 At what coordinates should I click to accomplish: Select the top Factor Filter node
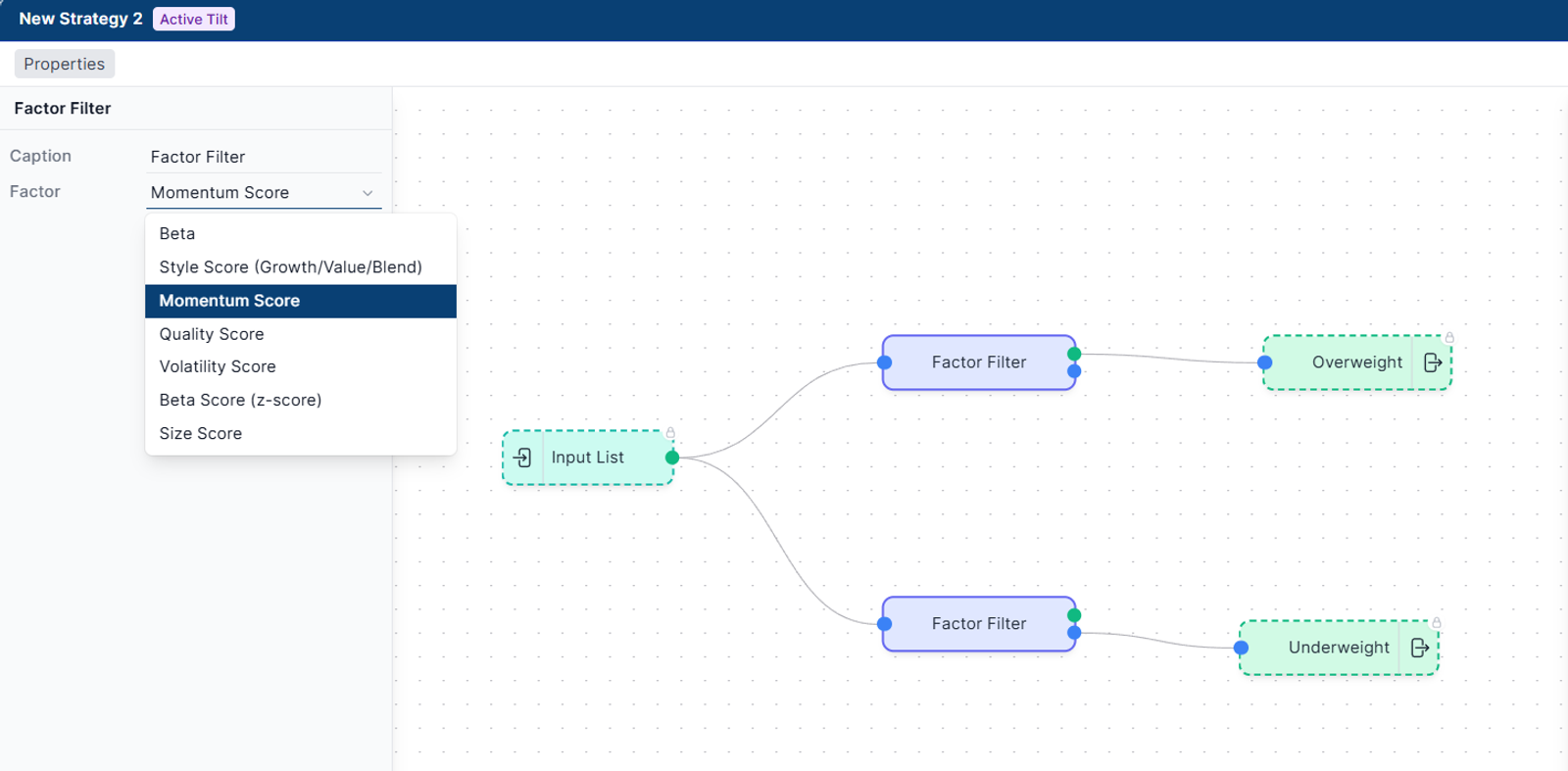979,362
